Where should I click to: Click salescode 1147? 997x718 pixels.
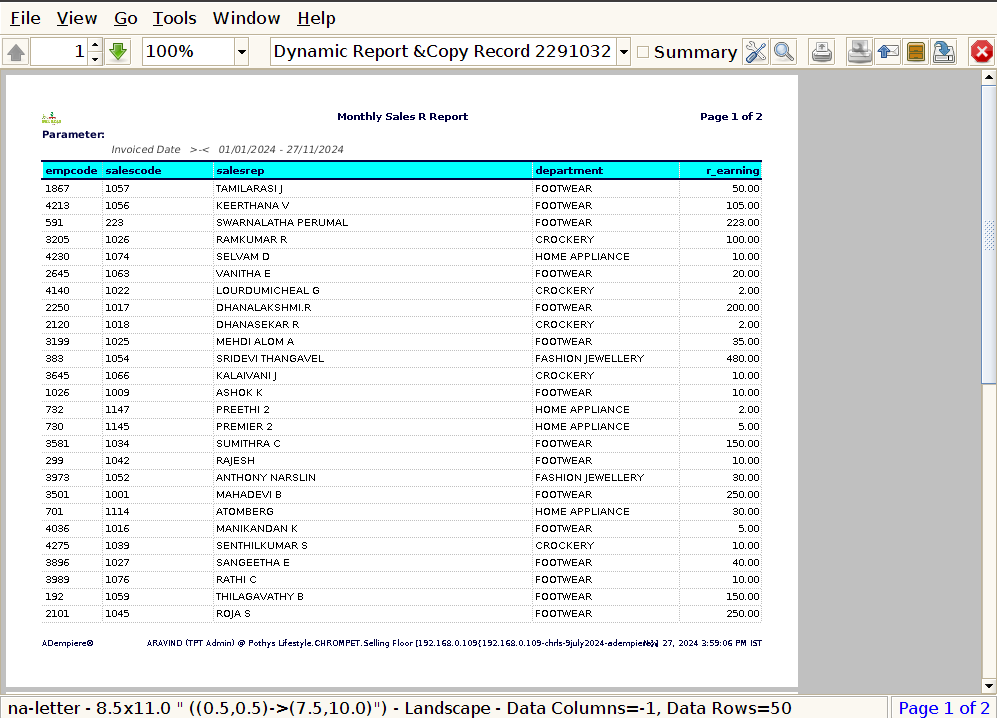click(x=117, y=410)
